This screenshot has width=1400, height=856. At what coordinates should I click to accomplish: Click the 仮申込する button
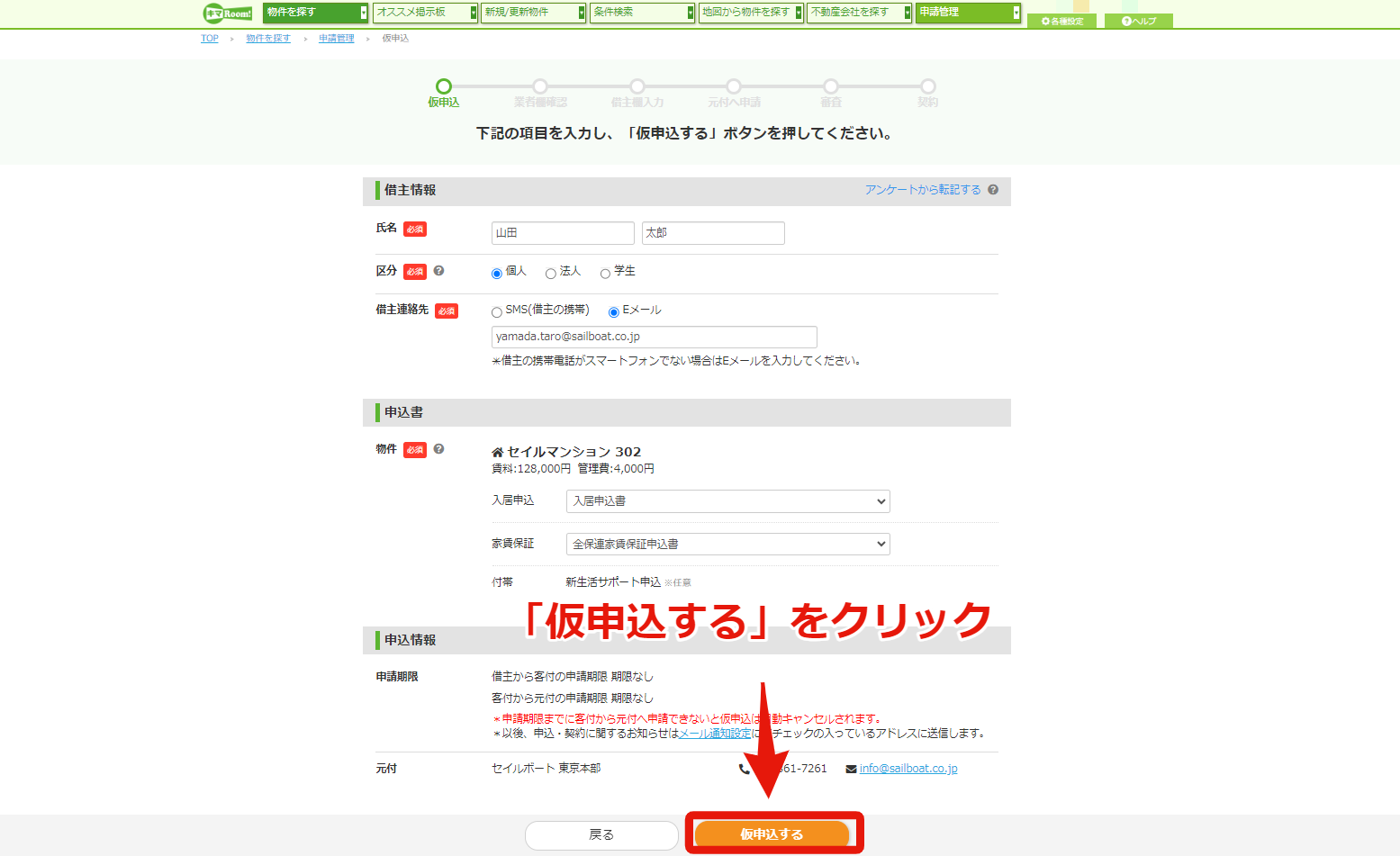point(772,834)
